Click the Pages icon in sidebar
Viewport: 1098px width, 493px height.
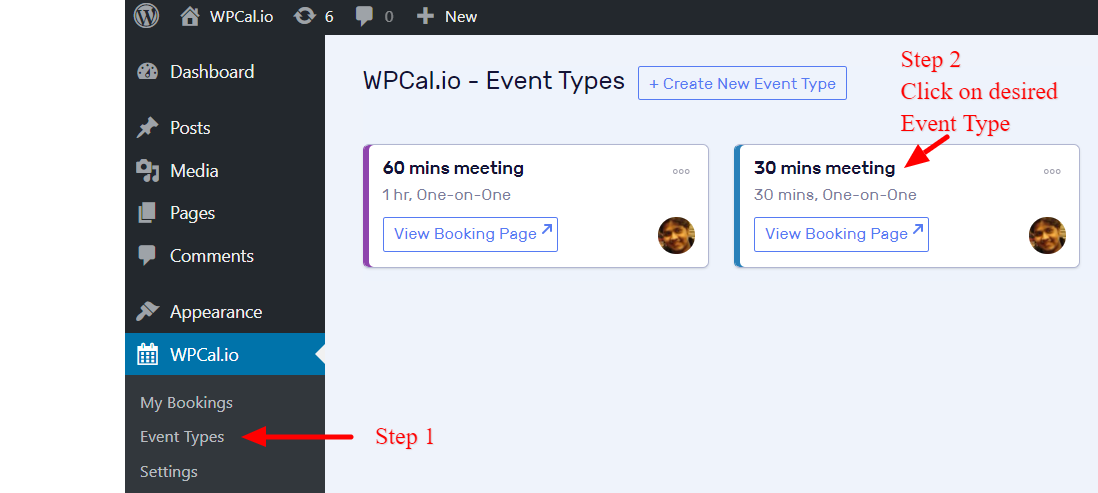[x=147, y=213]
